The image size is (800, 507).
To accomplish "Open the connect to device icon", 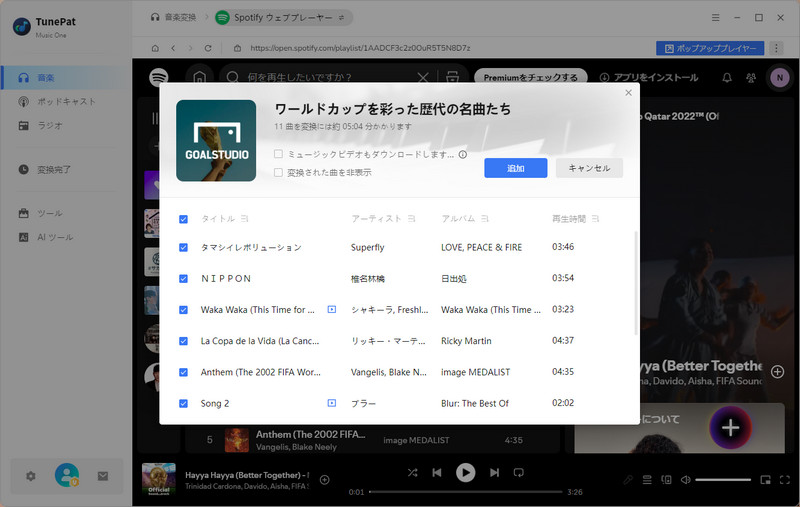I will [666, 479].
